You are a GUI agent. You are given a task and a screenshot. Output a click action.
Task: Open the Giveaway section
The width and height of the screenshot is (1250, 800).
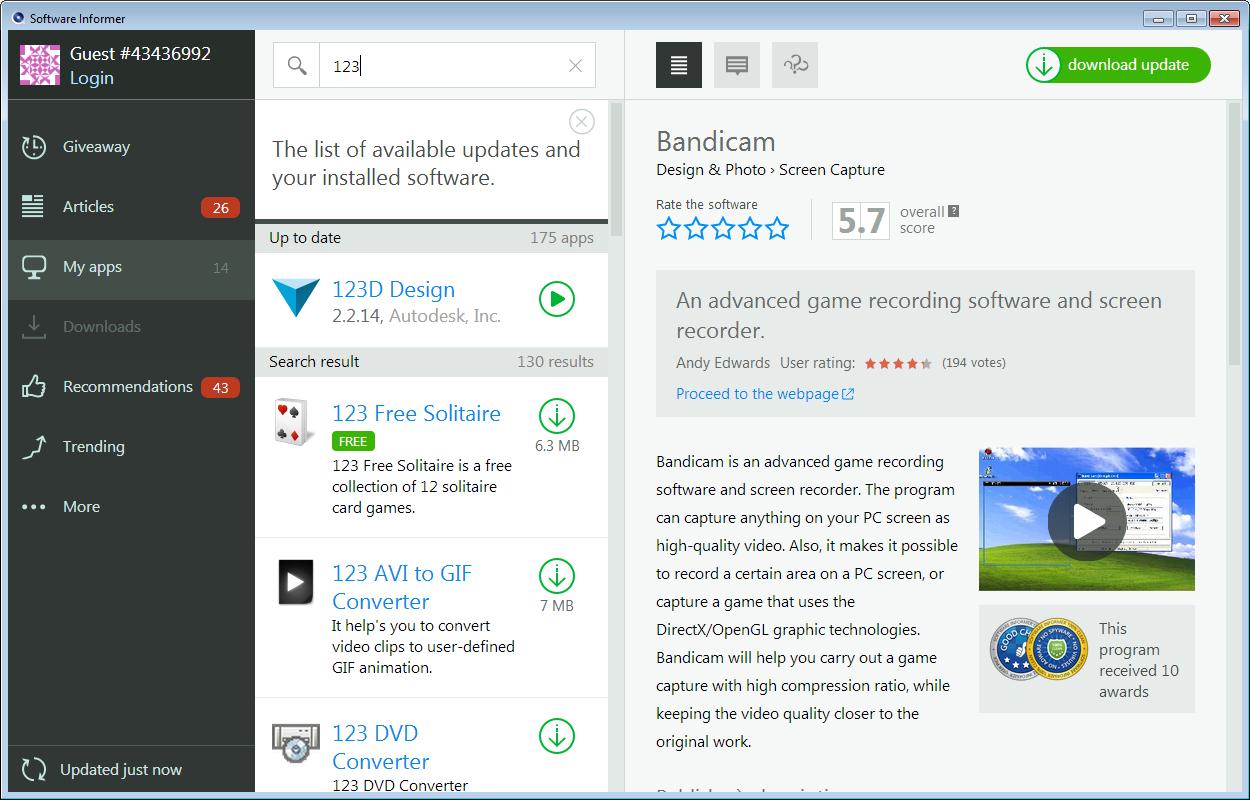pos(96,147)
